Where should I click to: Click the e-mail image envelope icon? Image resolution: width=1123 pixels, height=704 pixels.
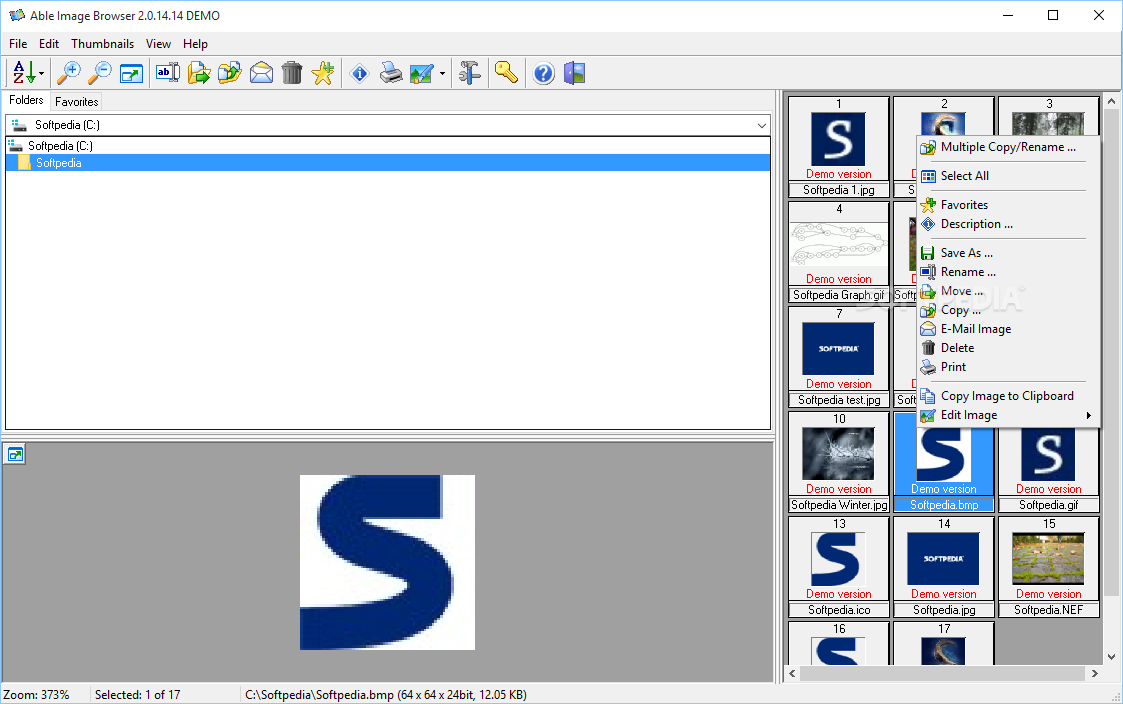click(261, 73)
